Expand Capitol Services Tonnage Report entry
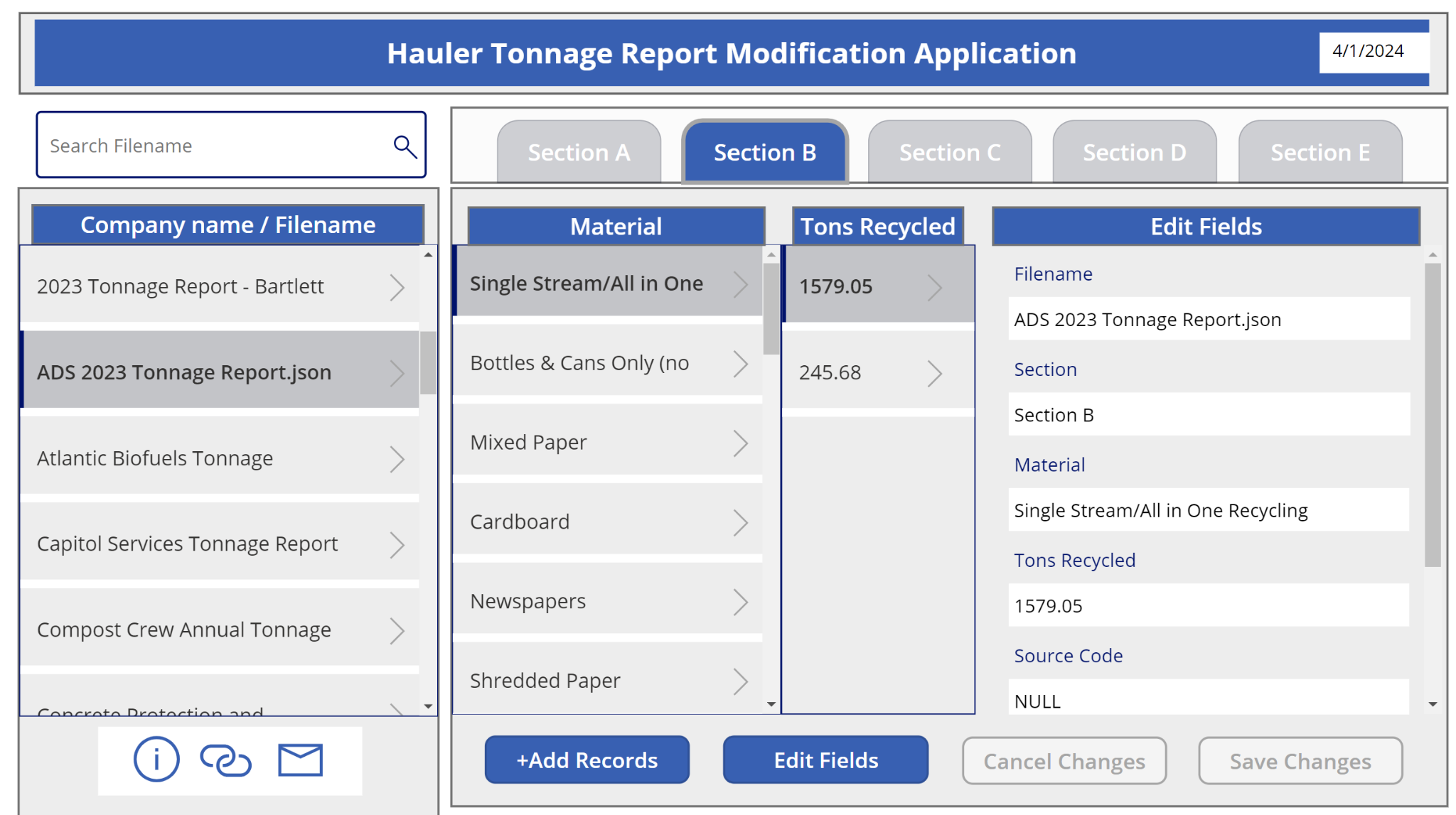Screen dimensions: 1456x815 [397, 545]
